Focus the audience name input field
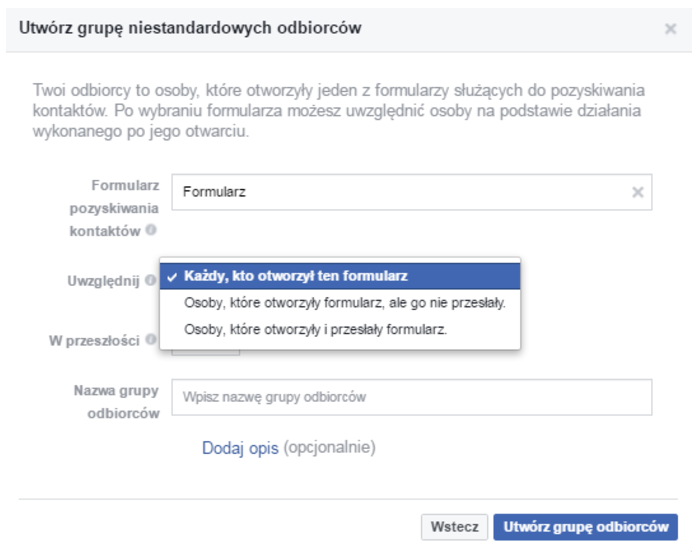This screenshot has height=553, width=698. click(411, 397)
